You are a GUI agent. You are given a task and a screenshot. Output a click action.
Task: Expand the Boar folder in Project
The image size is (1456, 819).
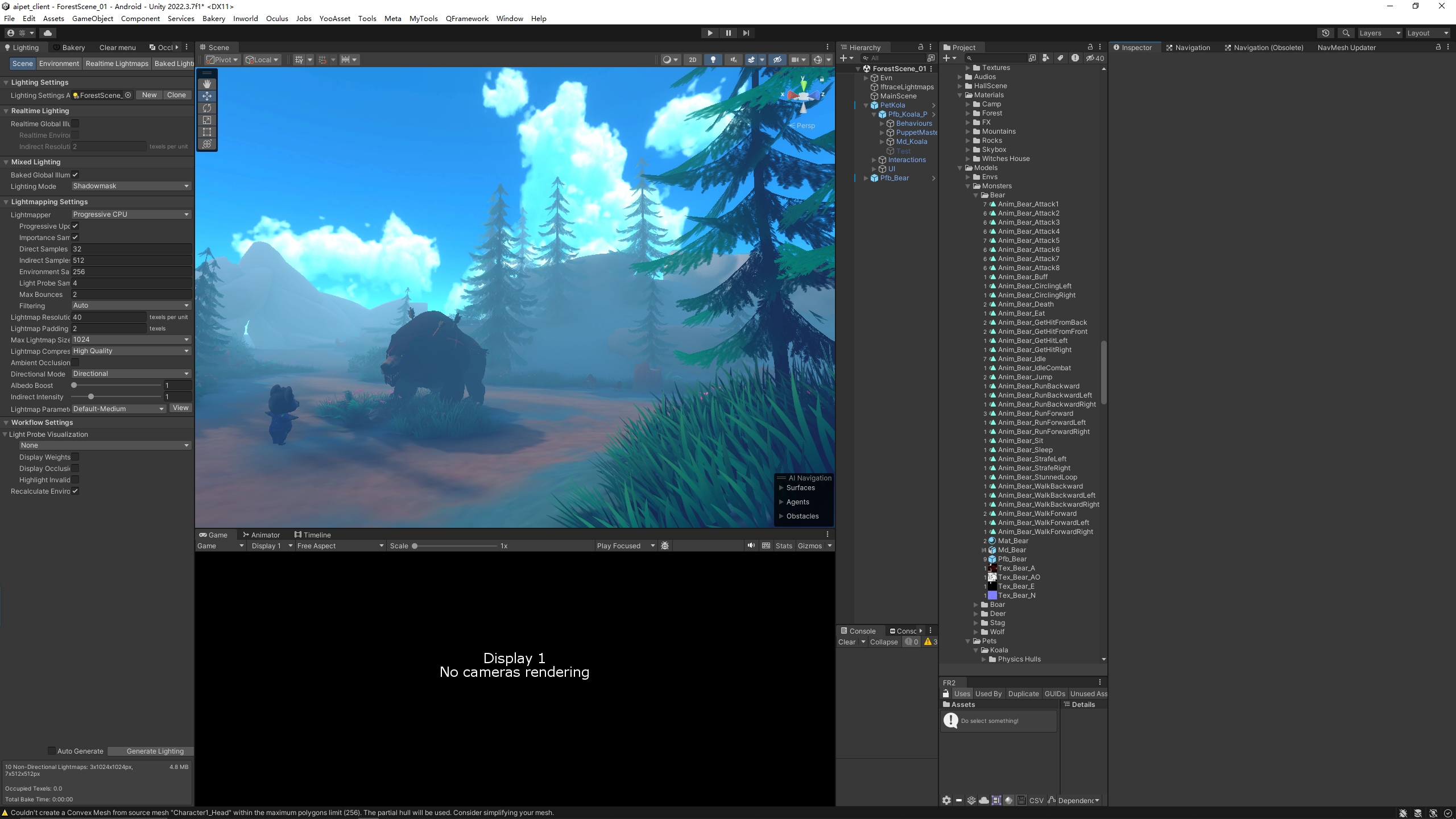pos(977,605)
